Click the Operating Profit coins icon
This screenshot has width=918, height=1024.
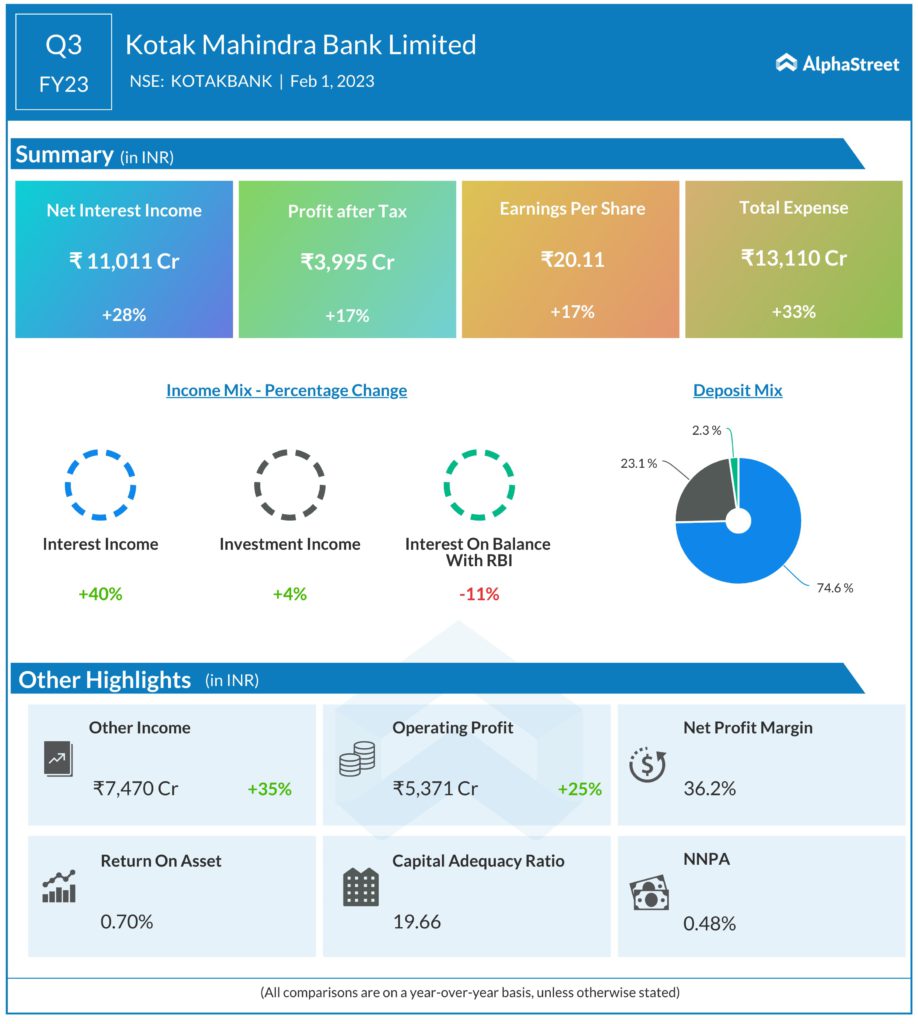[356, 761]
